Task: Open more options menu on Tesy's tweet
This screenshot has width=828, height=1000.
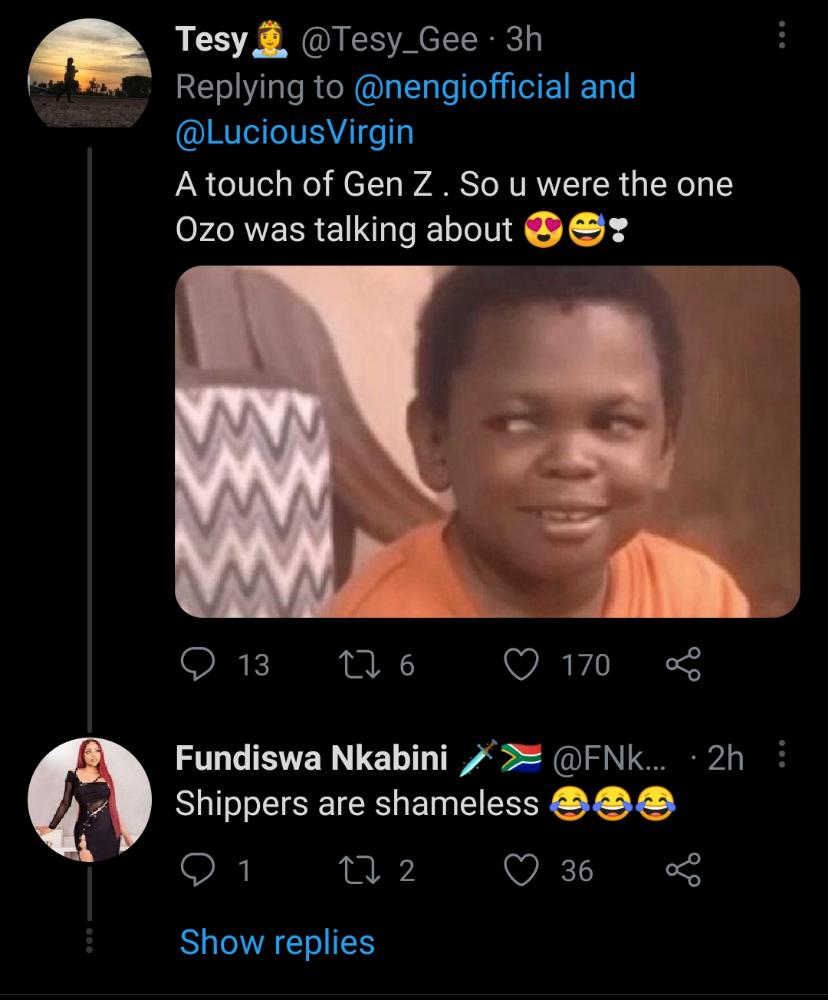Action: pos(782,40)
